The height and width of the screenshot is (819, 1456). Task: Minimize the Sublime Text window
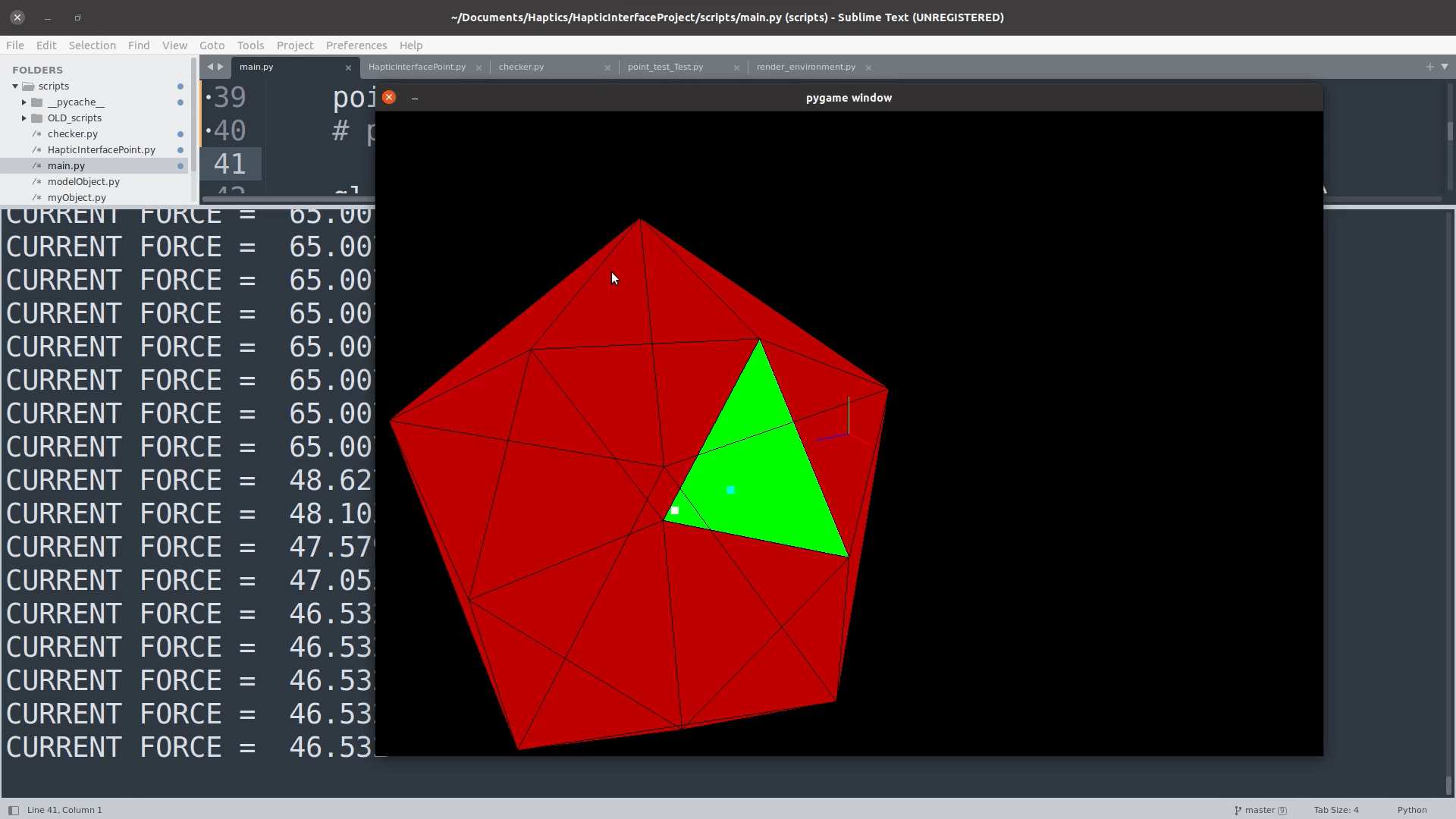47,17
